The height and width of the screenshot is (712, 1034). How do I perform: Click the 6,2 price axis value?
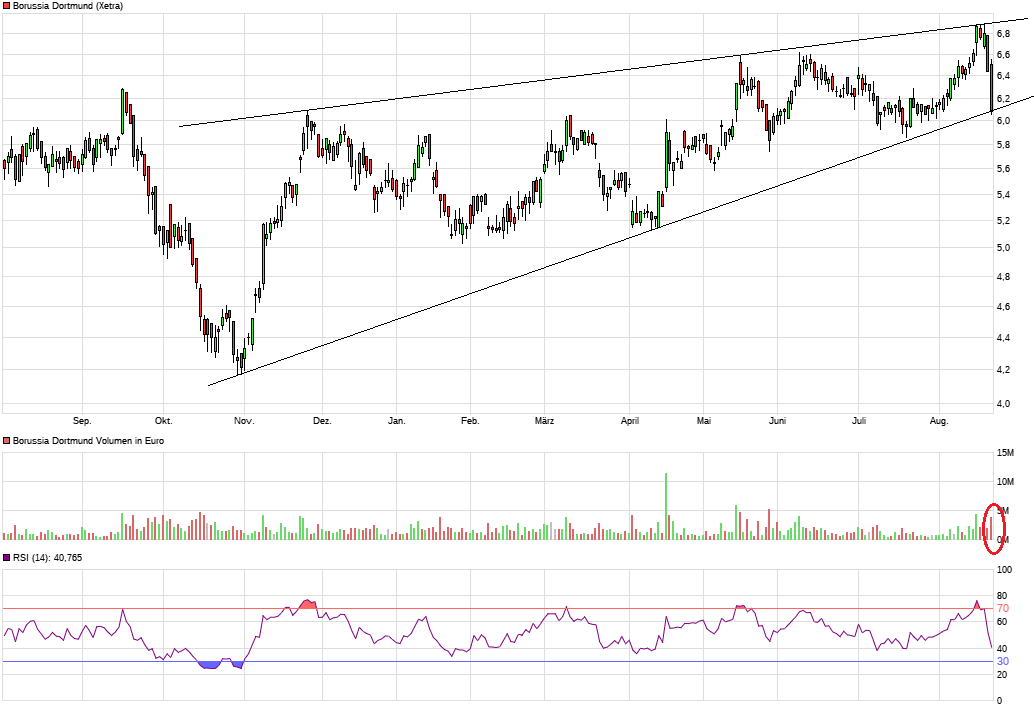1003,98
